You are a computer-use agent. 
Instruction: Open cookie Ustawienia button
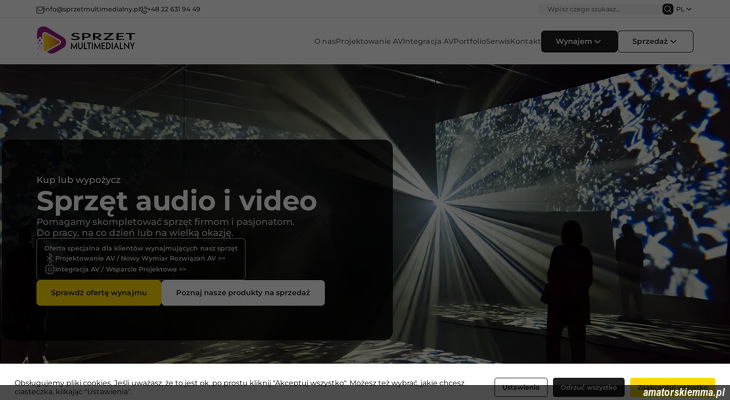click(x=520, y=387)
